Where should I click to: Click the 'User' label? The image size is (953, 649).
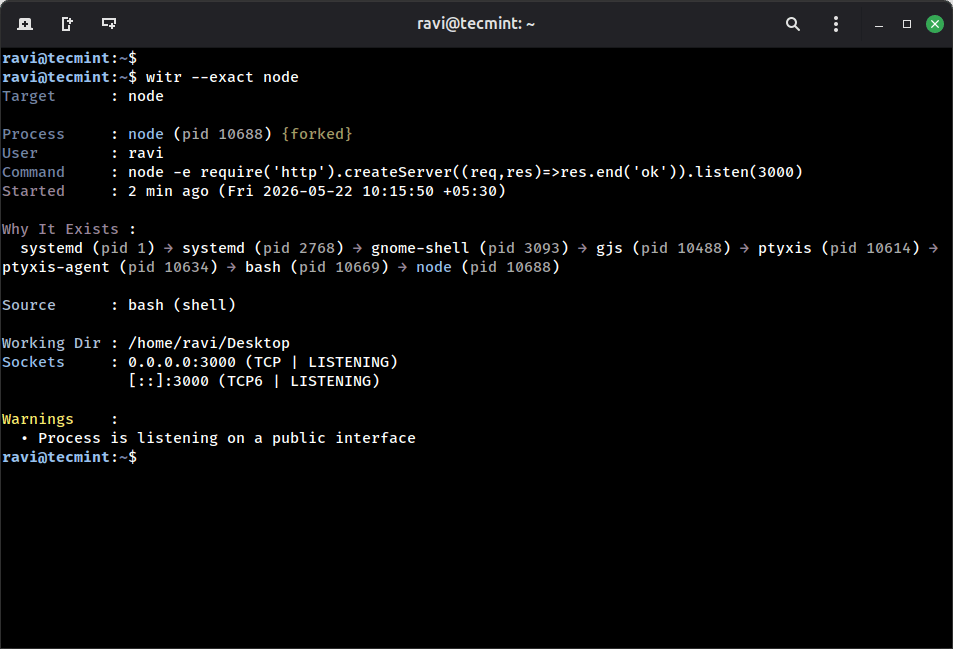point(19,153)
